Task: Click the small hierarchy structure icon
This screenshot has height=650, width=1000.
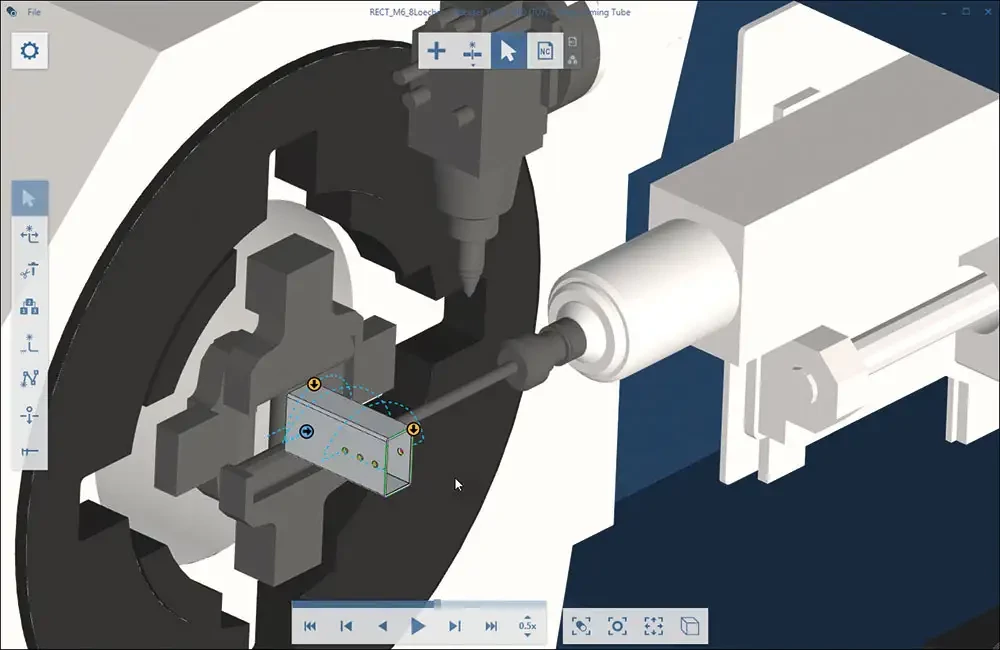Action: (573, 60)
